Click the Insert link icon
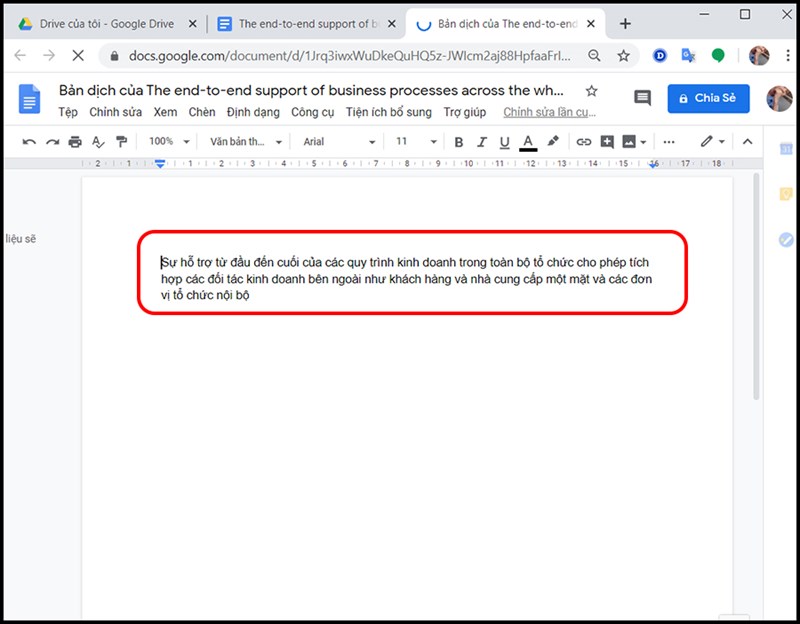The image size is (800, 624). pos(583,142)
